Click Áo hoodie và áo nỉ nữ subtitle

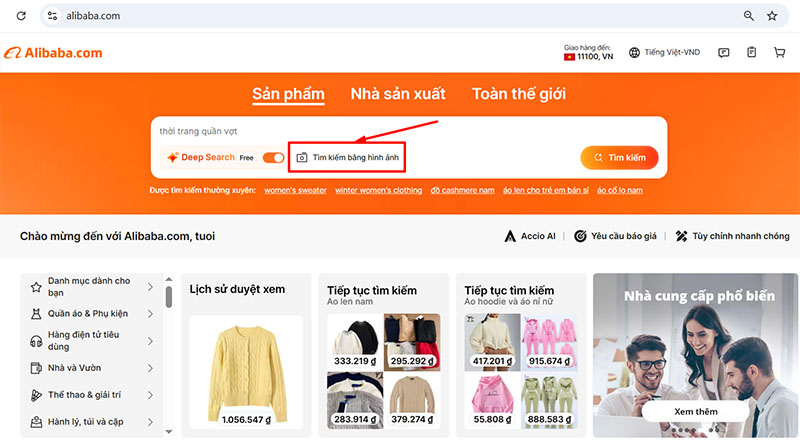click(x=508, y=302)
